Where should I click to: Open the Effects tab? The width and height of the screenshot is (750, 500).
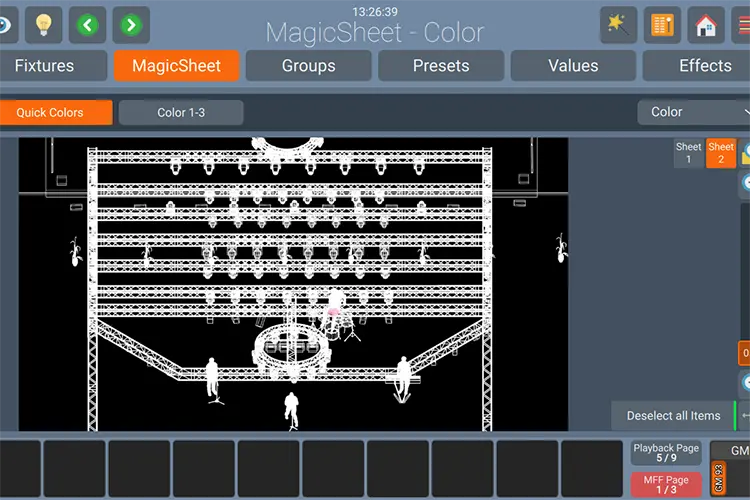click(698, 66)
